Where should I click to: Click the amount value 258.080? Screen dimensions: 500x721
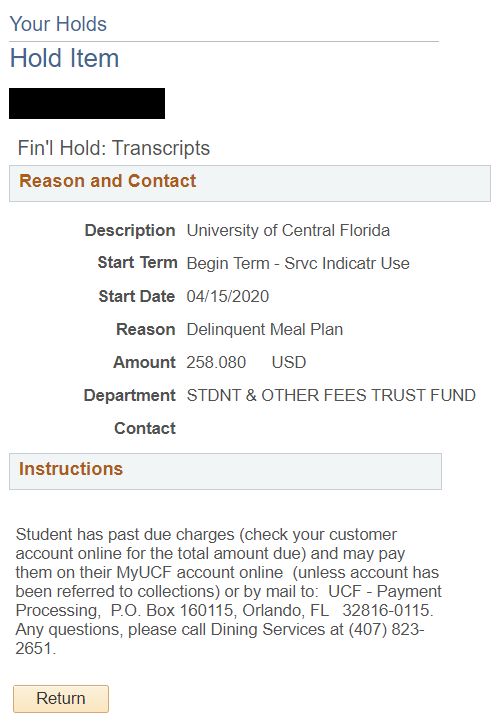[x=216, y=362]
